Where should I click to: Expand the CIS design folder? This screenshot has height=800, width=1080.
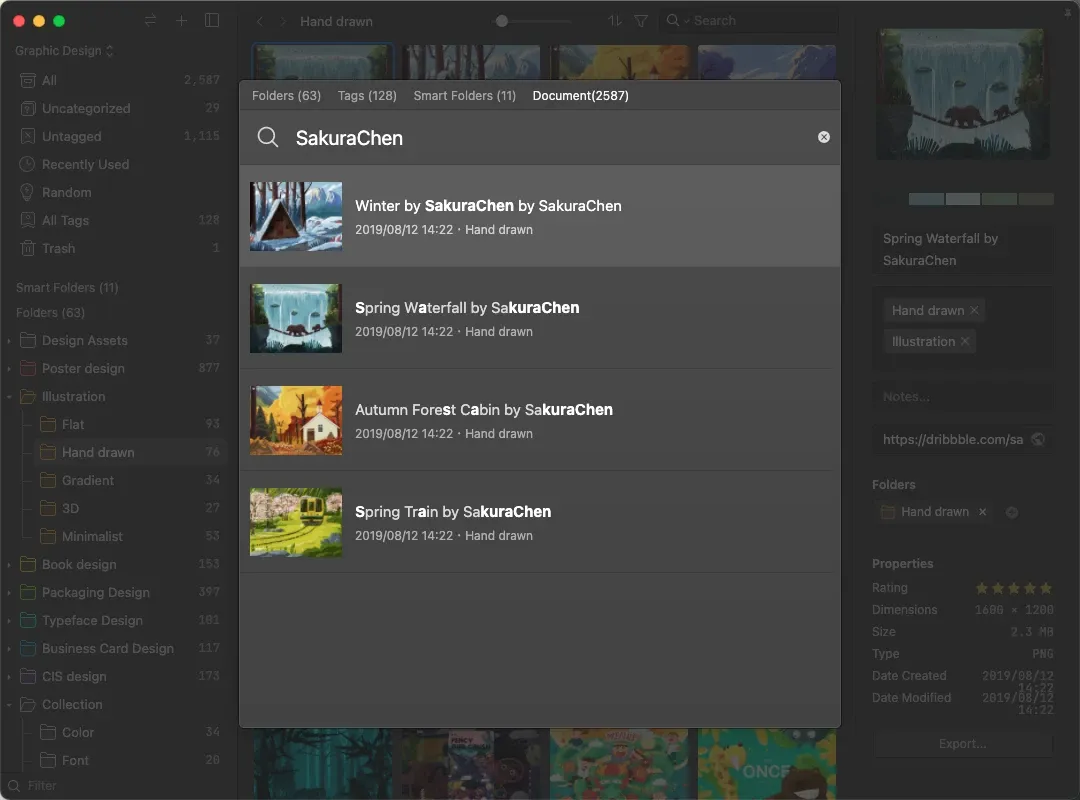click(9, 677)
